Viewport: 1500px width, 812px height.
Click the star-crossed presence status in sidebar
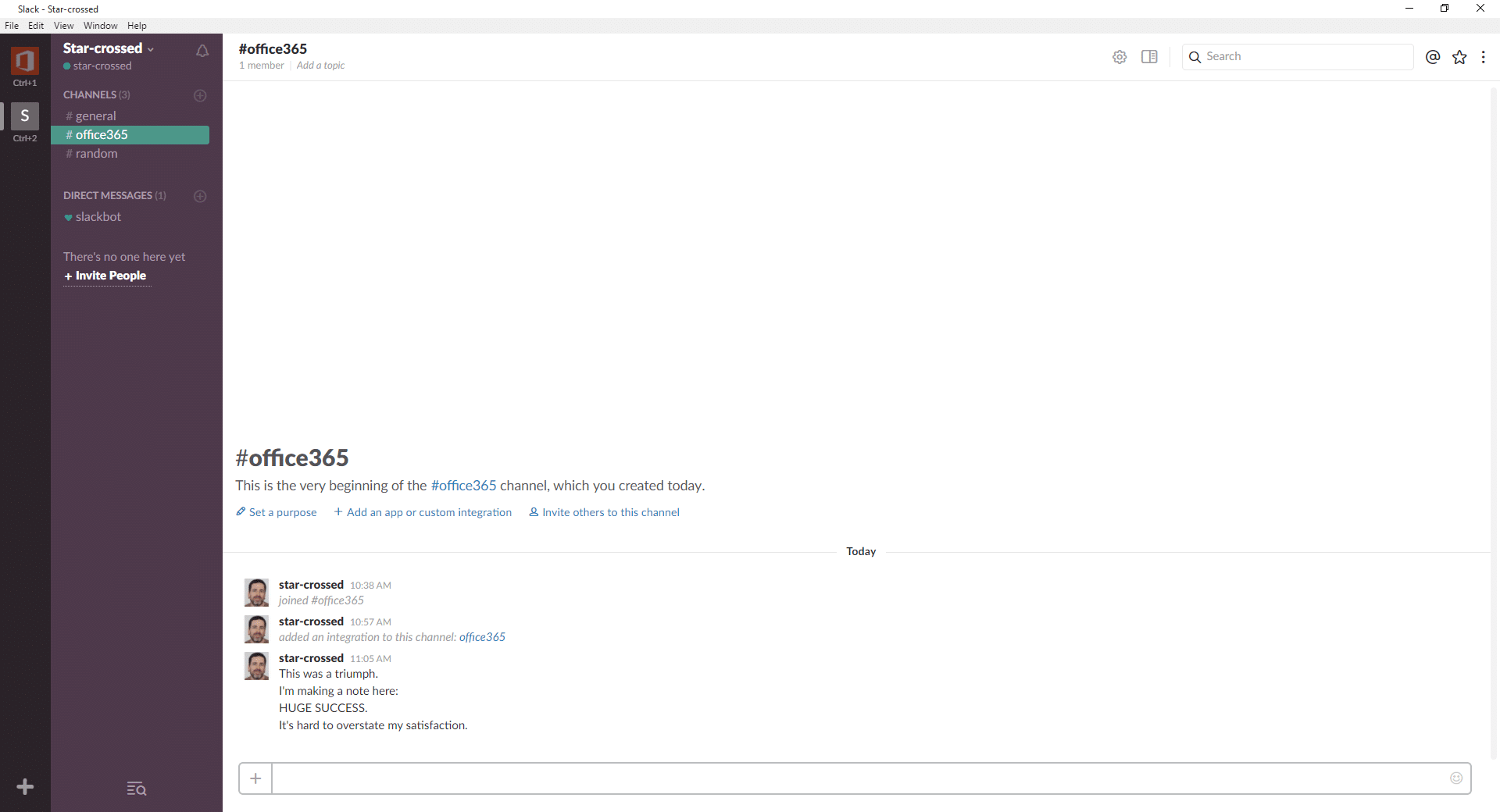coord(98,66)
